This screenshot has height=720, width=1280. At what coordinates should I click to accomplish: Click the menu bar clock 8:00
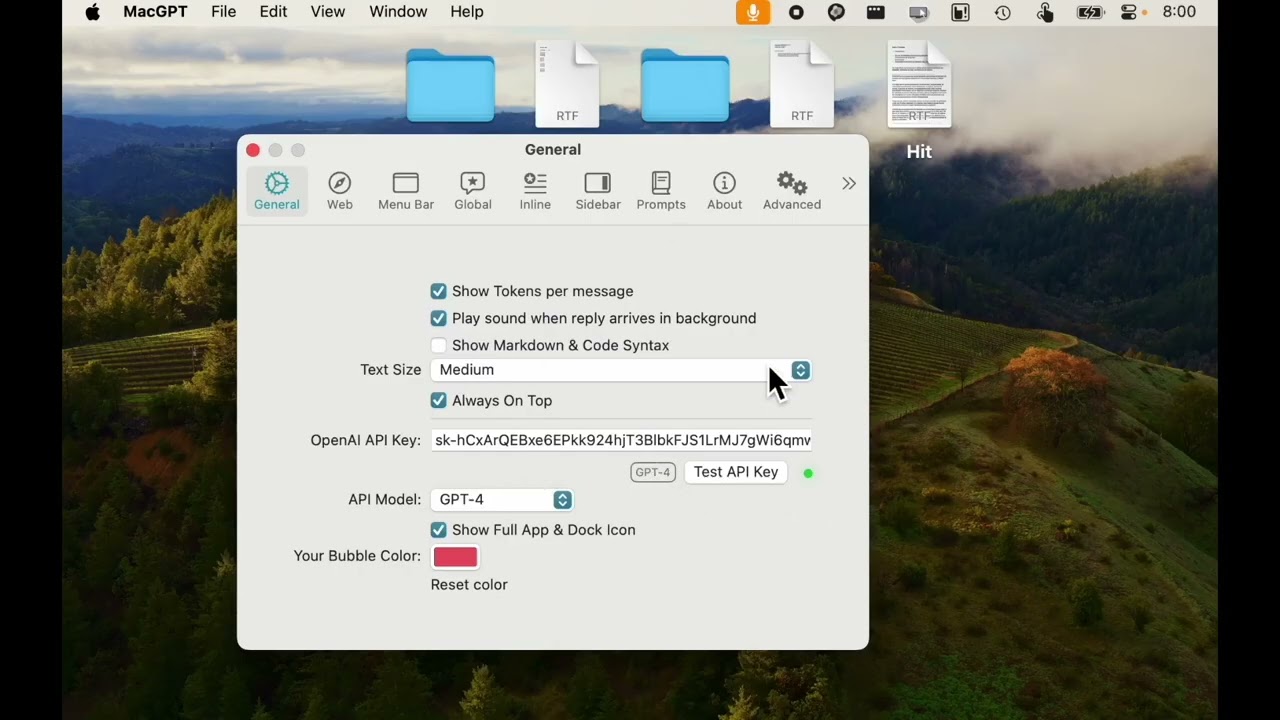tap(1180, 12)
